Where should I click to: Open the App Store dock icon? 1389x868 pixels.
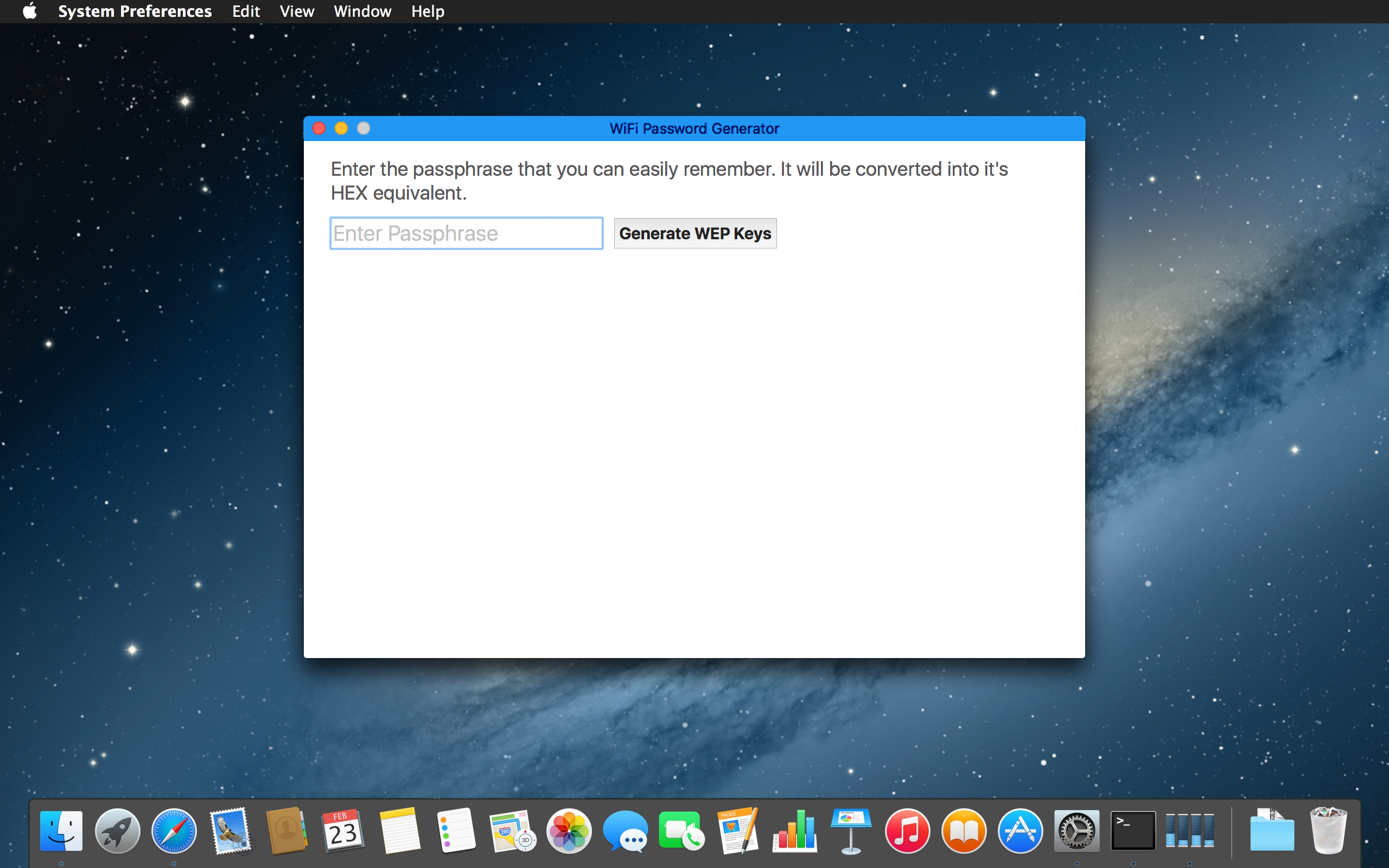[1020, 831]
